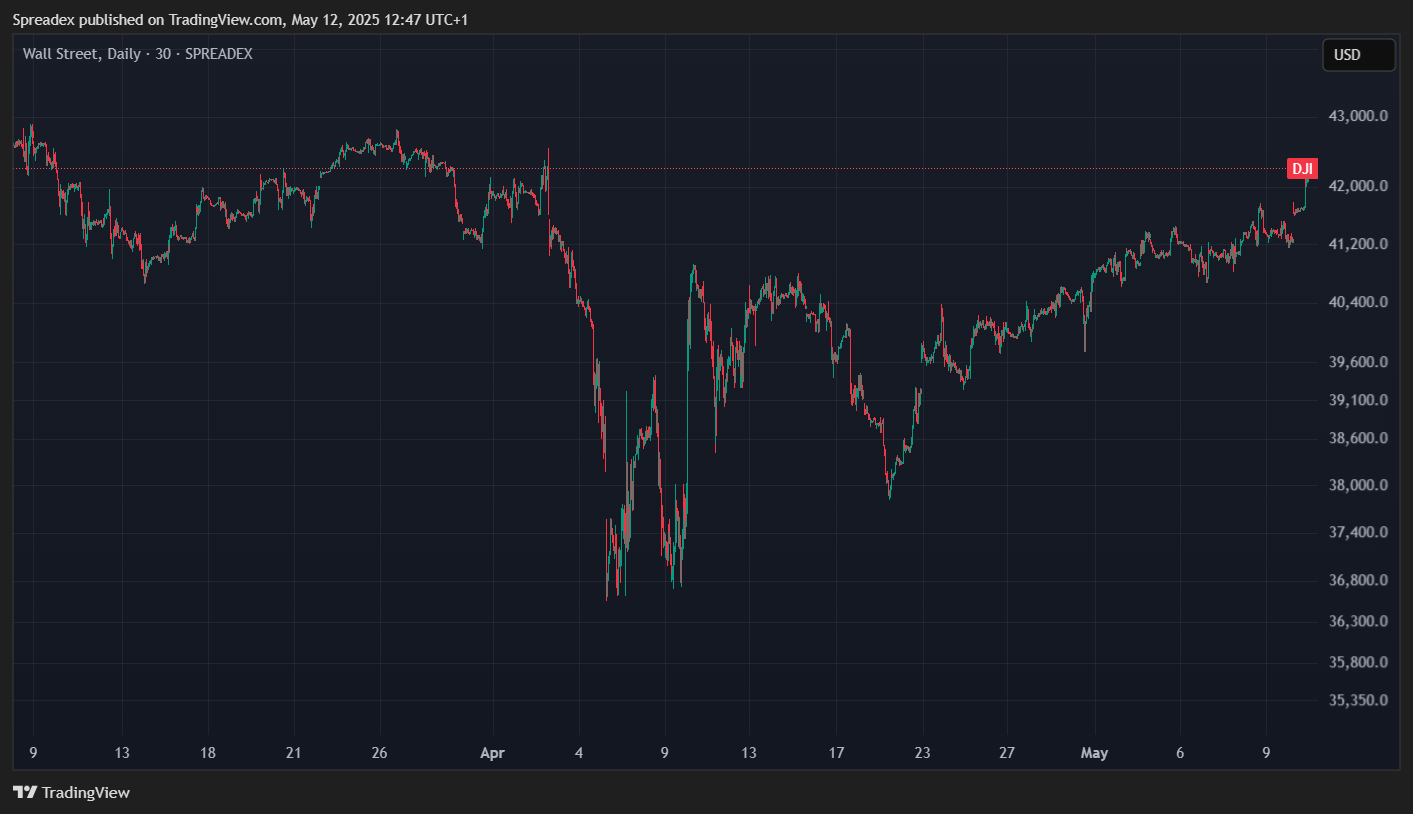Click the 27 date on time axis

pyautogui.click(x=1008, y=753)
